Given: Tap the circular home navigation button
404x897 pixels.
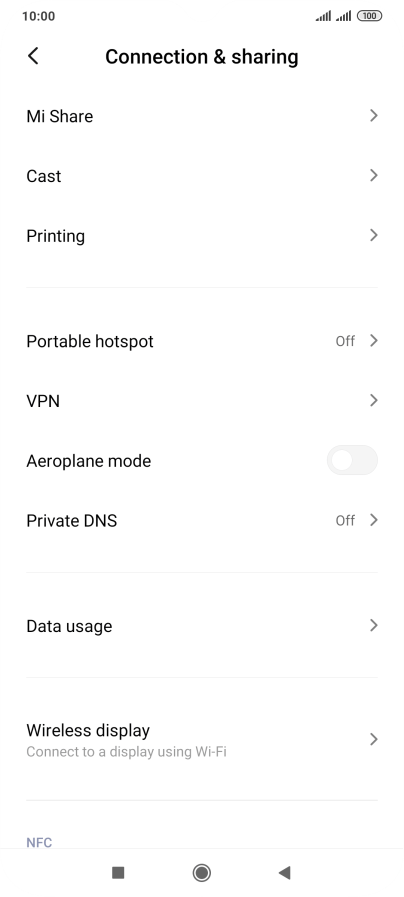Looking at the screenshot, I should point(201,872).
